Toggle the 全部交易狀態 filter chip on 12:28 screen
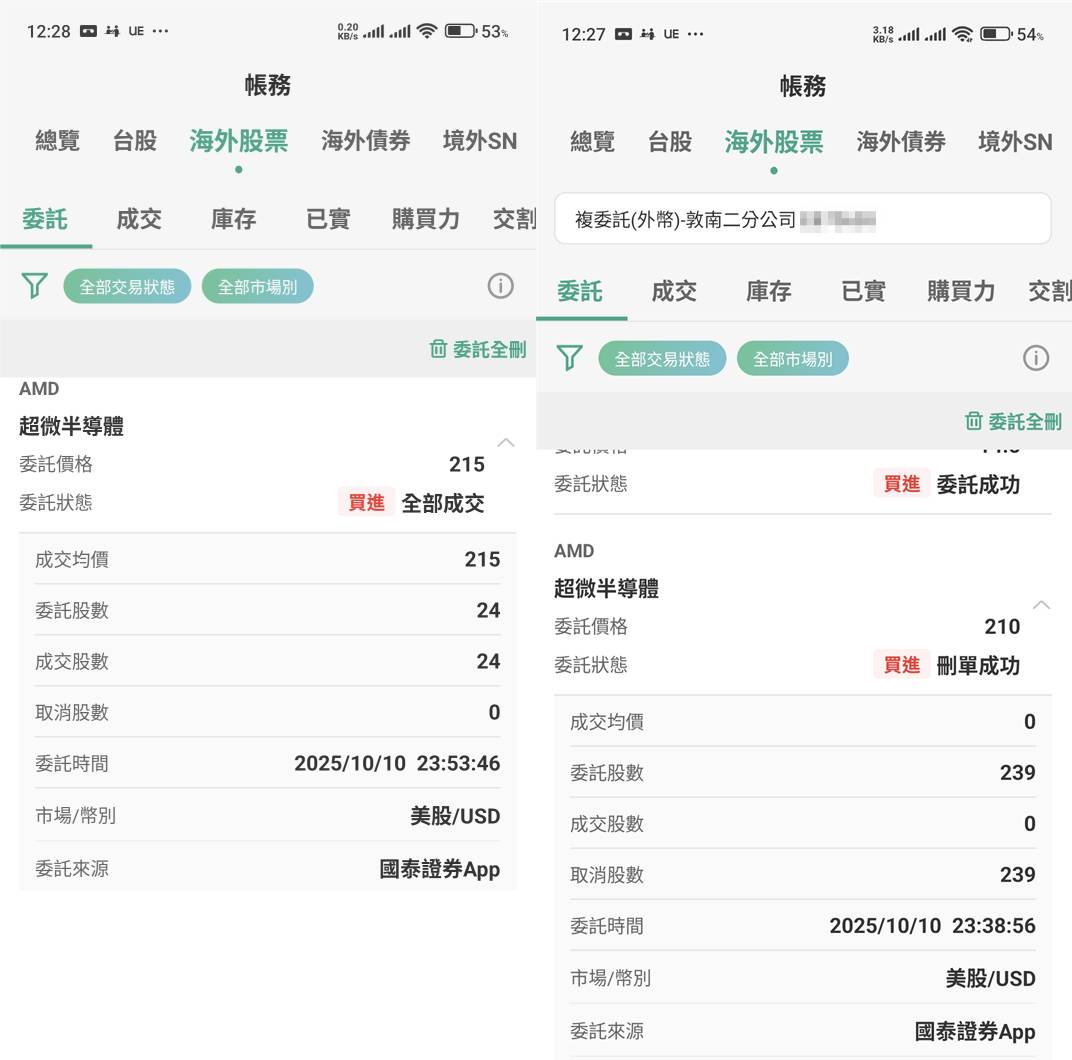Screen dimensions: 1072x1060 click(127, 287)
